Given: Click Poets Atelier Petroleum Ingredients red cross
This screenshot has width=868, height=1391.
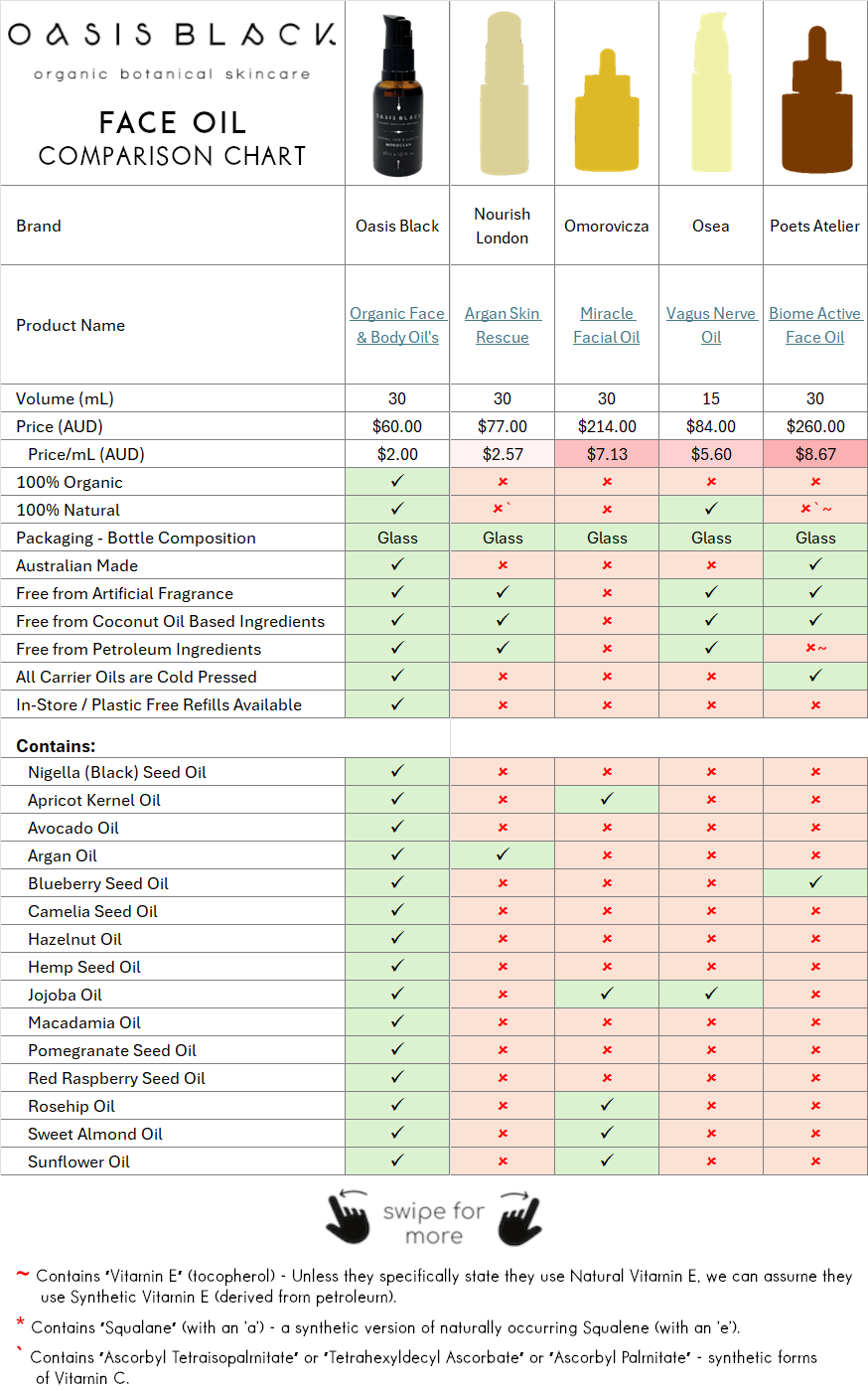Looking at the screenshot, I should click(811, 648).
